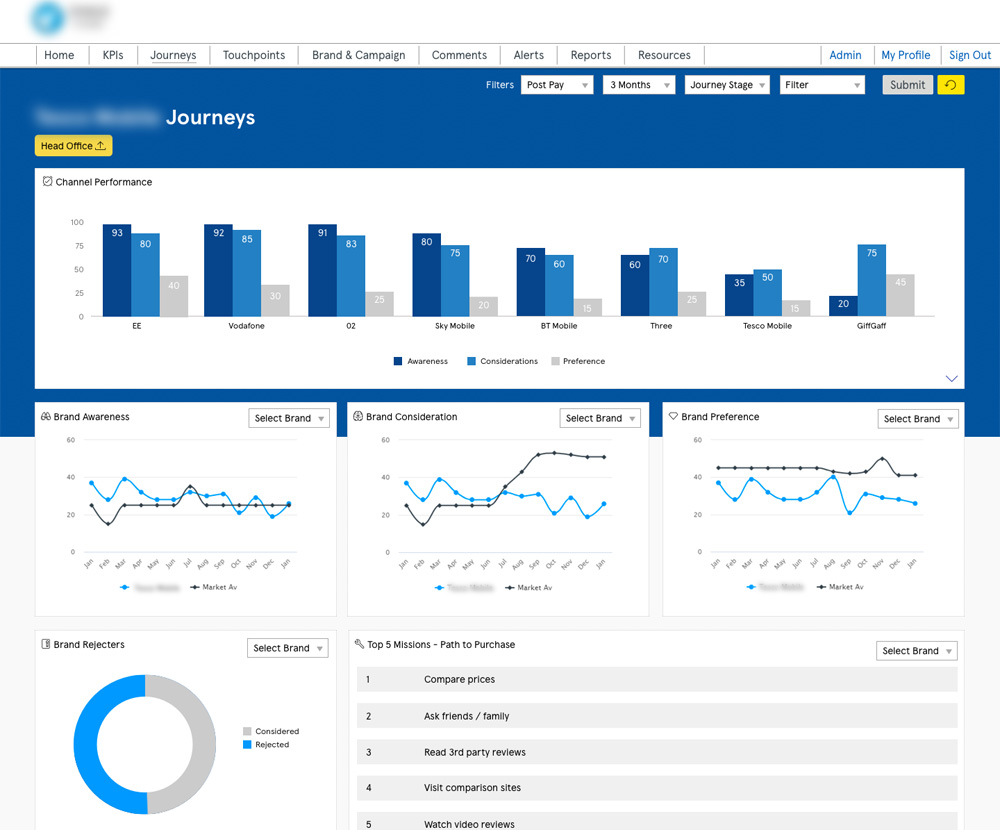Open the Alerts tab
The height and width of the screenshot is (830, 1000).
point(529,55)
